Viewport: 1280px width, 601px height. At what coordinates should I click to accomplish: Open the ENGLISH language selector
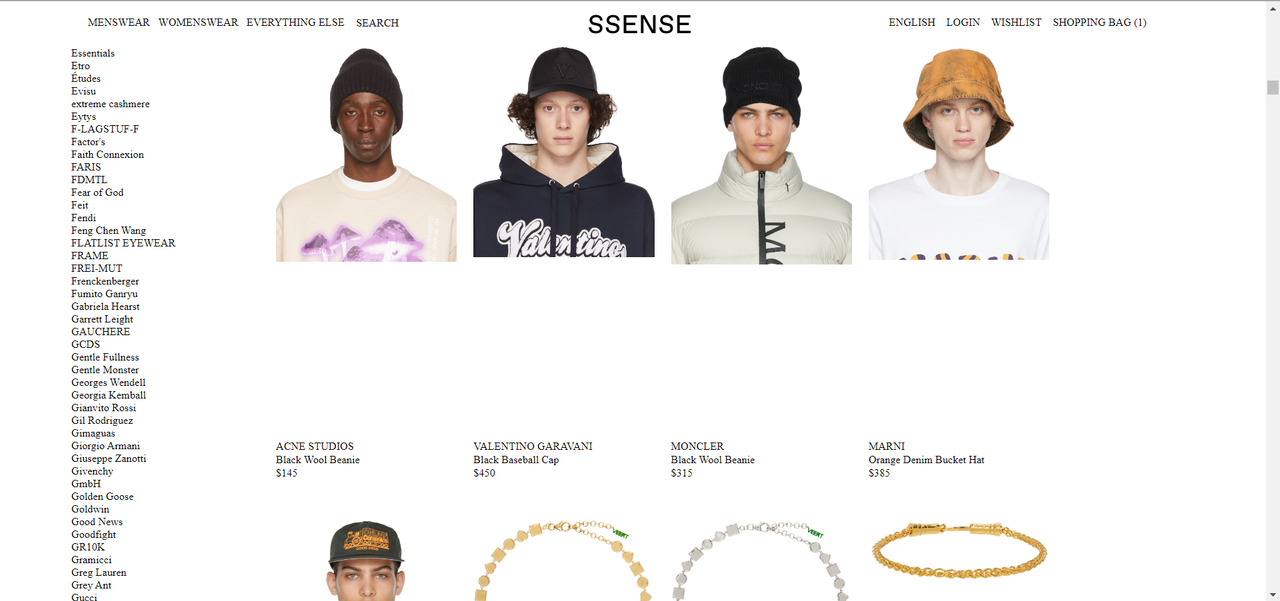coord(912,22)
